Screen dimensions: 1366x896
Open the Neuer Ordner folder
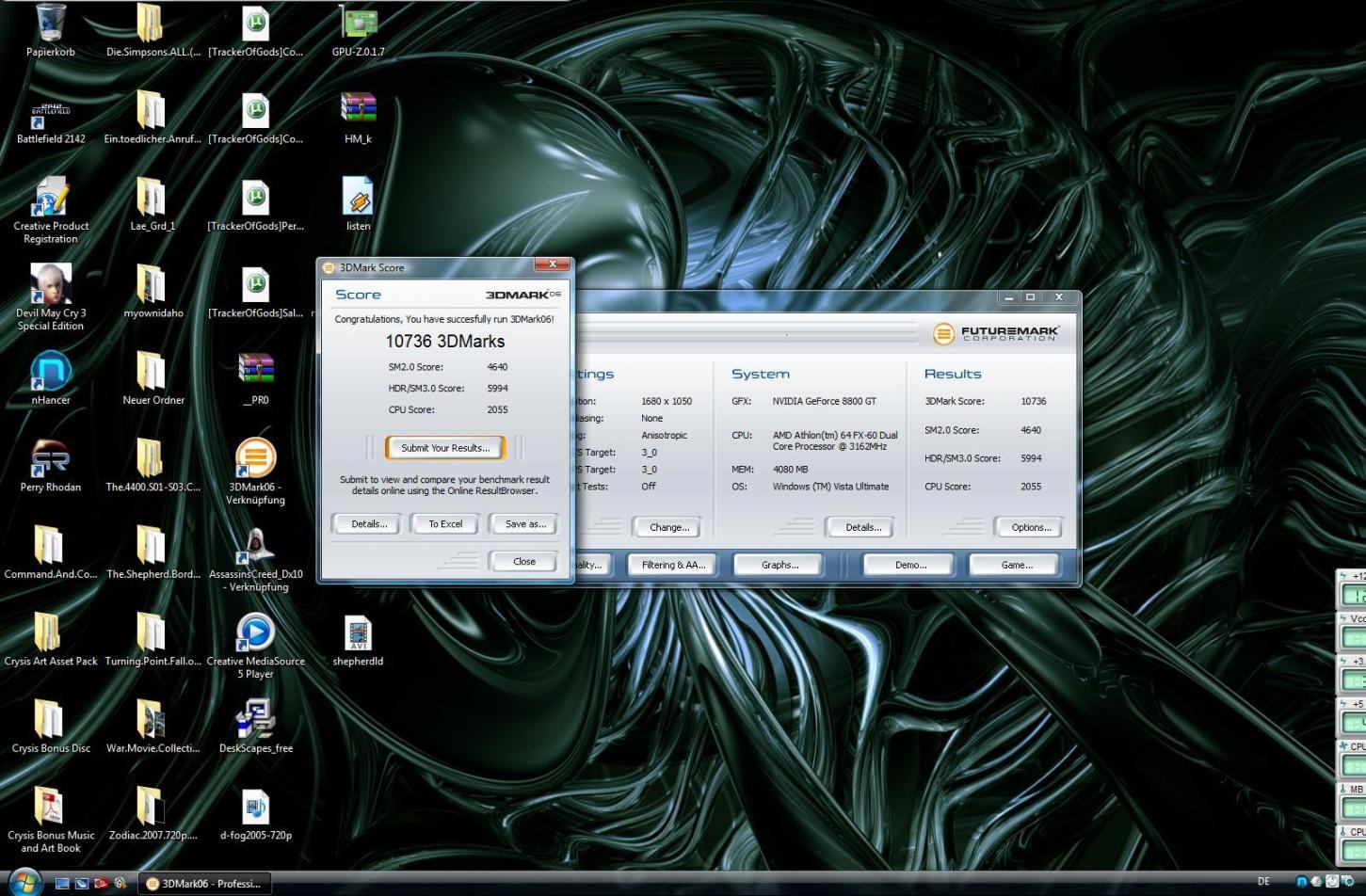point(153,378)
